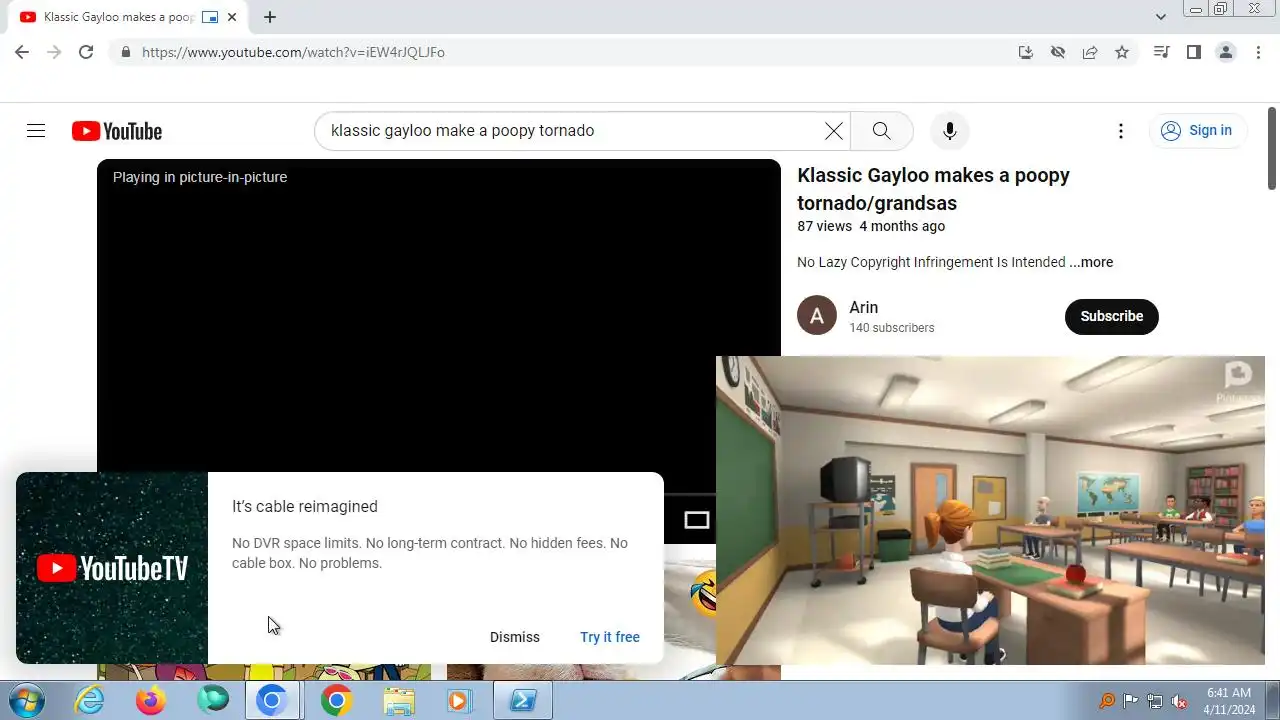The width and height of the screenshot is (1280, 720).
Task: Open a new browser tab
Action: [x=270, y=17]
